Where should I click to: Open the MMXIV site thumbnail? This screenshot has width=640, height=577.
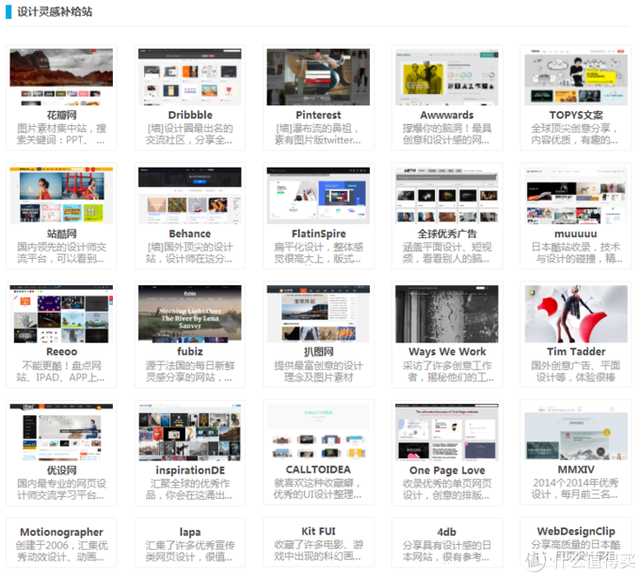(x=576, y=432)
